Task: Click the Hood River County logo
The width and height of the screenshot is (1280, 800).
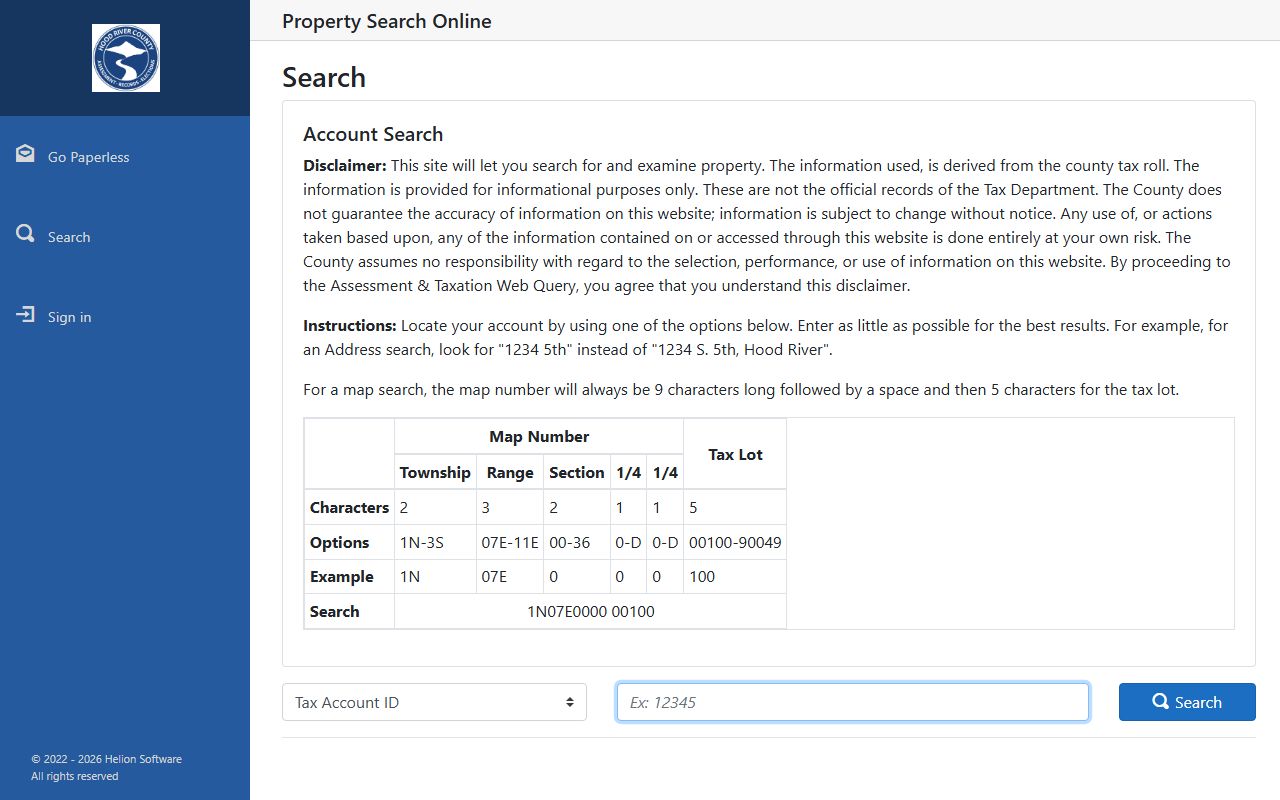Action: coord(126,58)
